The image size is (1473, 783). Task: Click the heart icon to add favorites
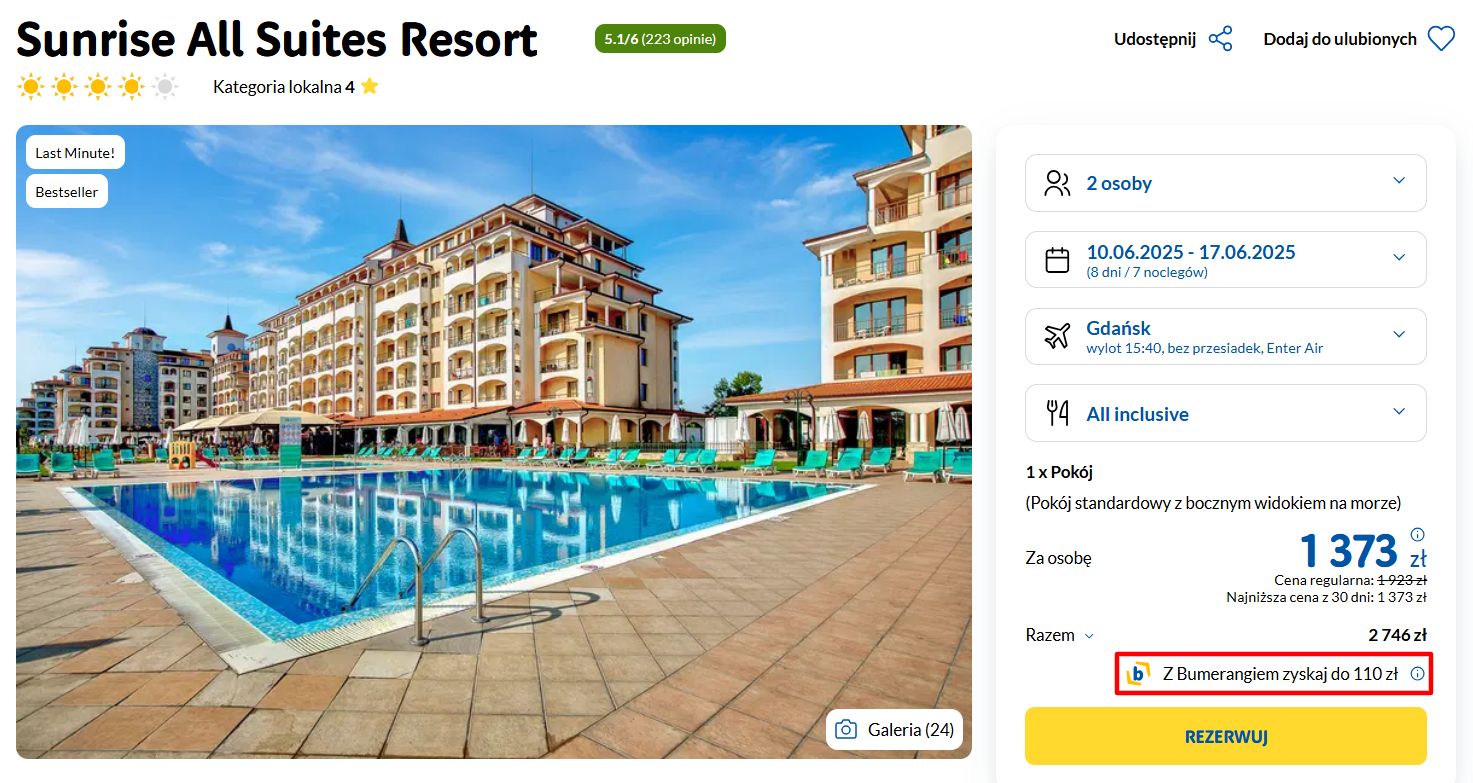1441,39
